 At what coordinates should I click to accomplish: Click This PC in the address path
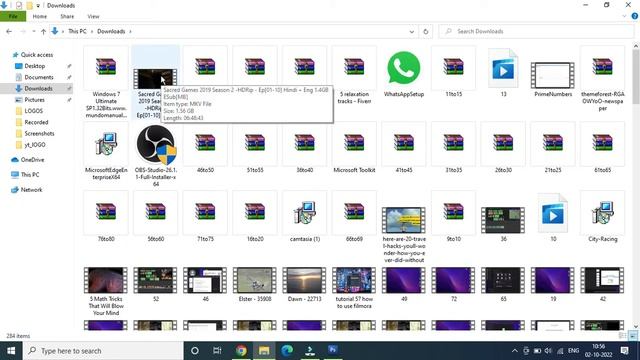click(77, 31)
